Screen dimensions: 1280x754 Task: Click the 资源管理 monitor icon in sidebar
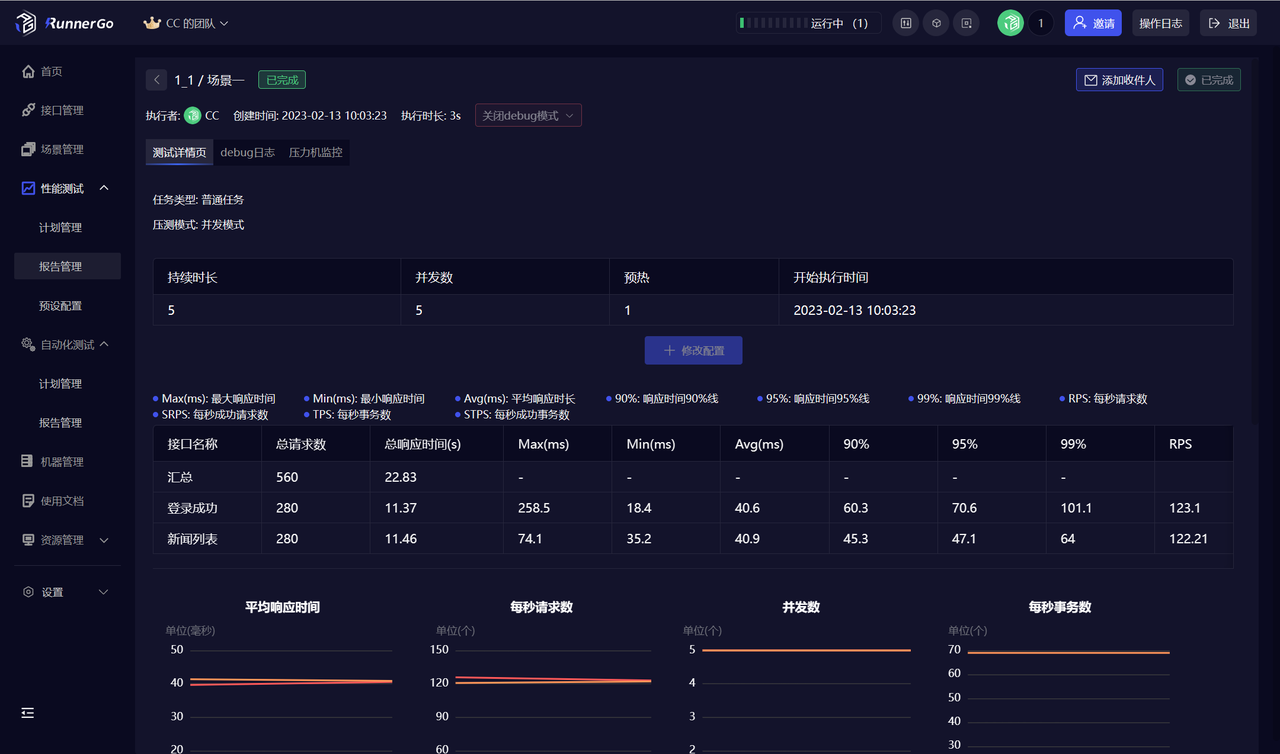(x=28, y=540)
